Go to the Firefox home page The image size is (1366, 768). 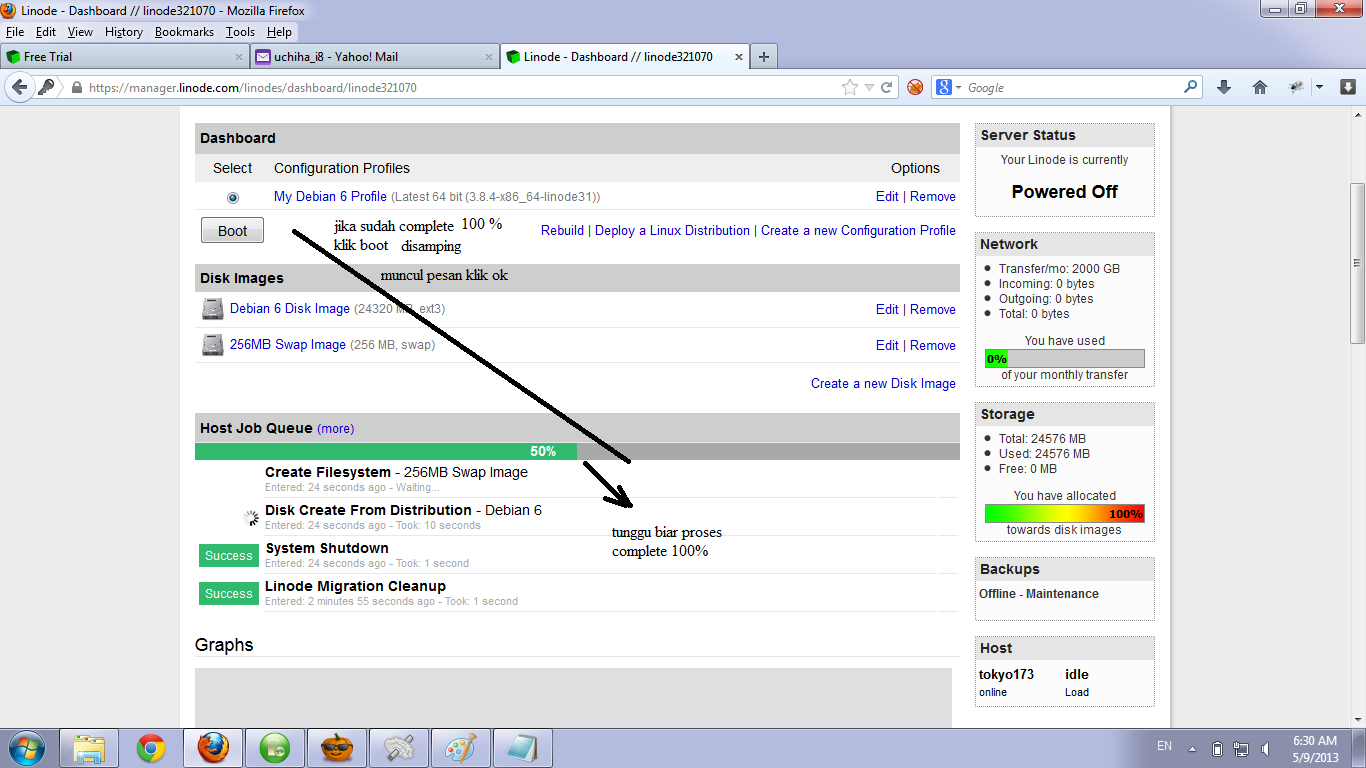point(1260,87)
